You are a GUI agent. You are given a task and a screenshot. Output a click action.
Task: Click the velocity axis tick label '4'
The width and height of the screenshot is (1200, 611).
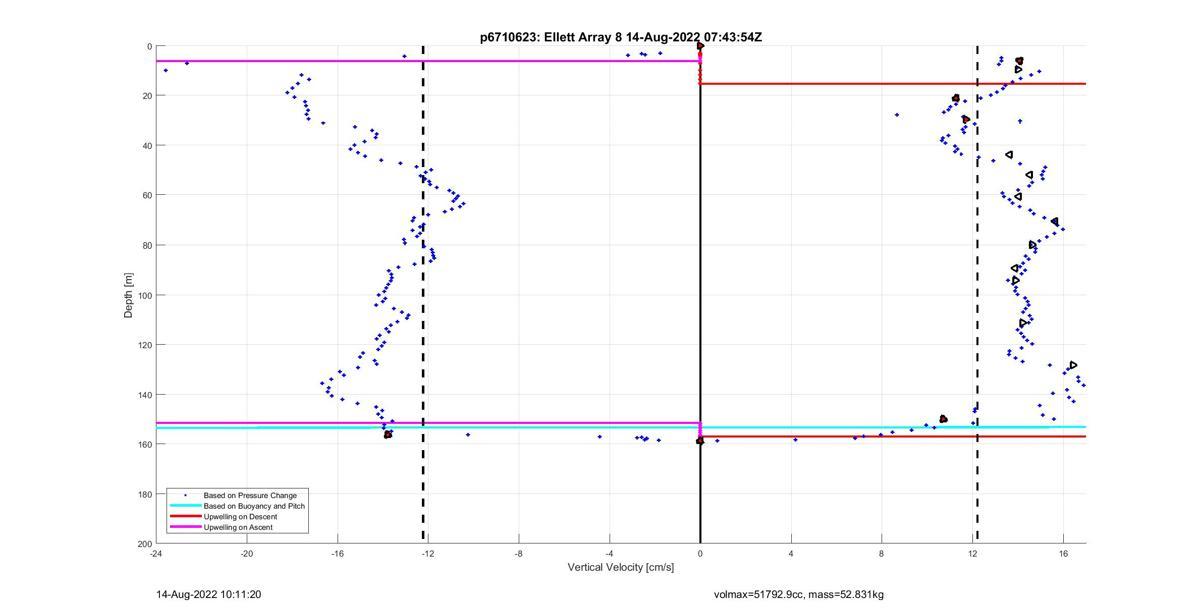pos(791,553)
